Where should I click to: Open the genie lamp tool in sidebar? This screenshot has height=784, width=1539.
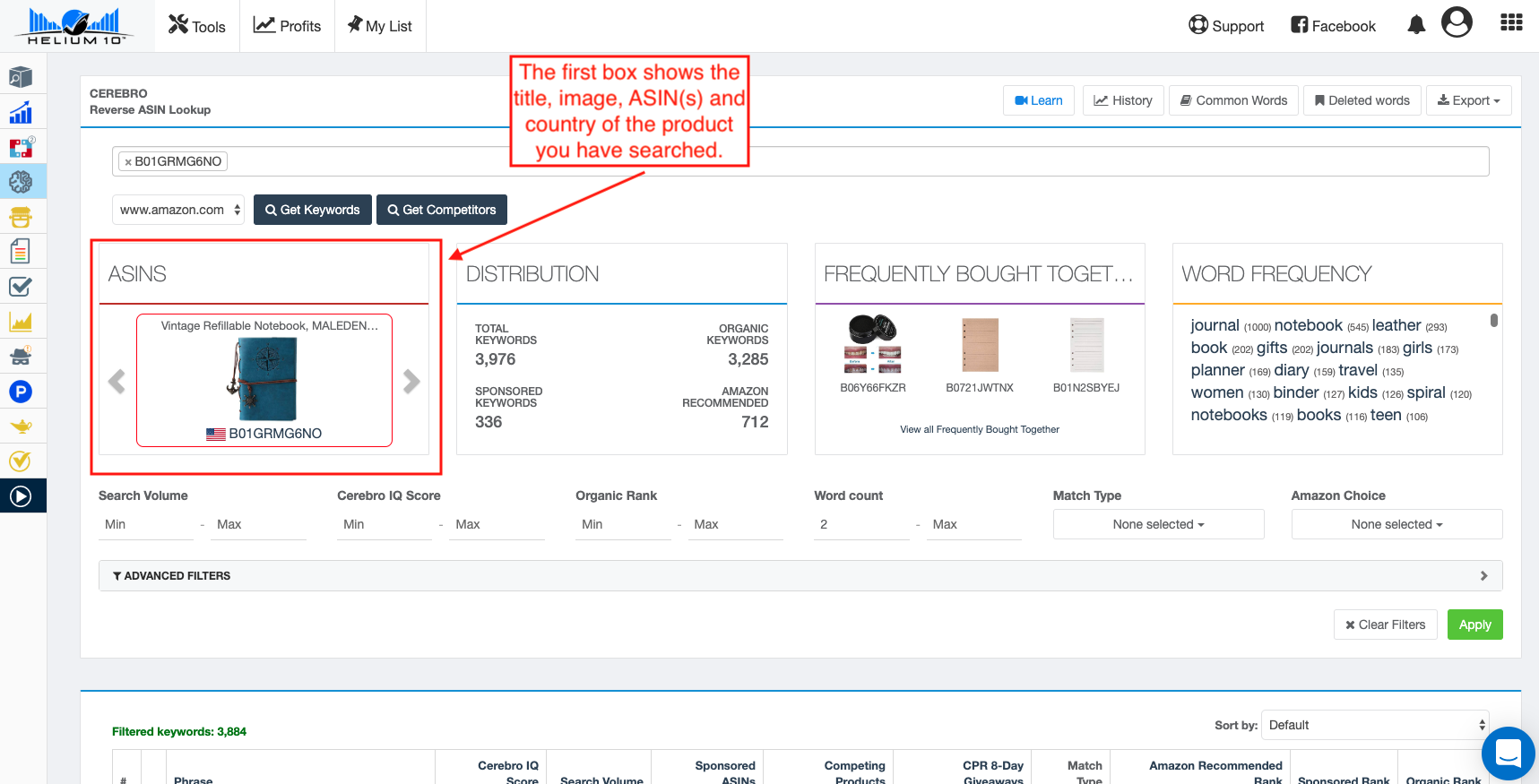[21, 426]
